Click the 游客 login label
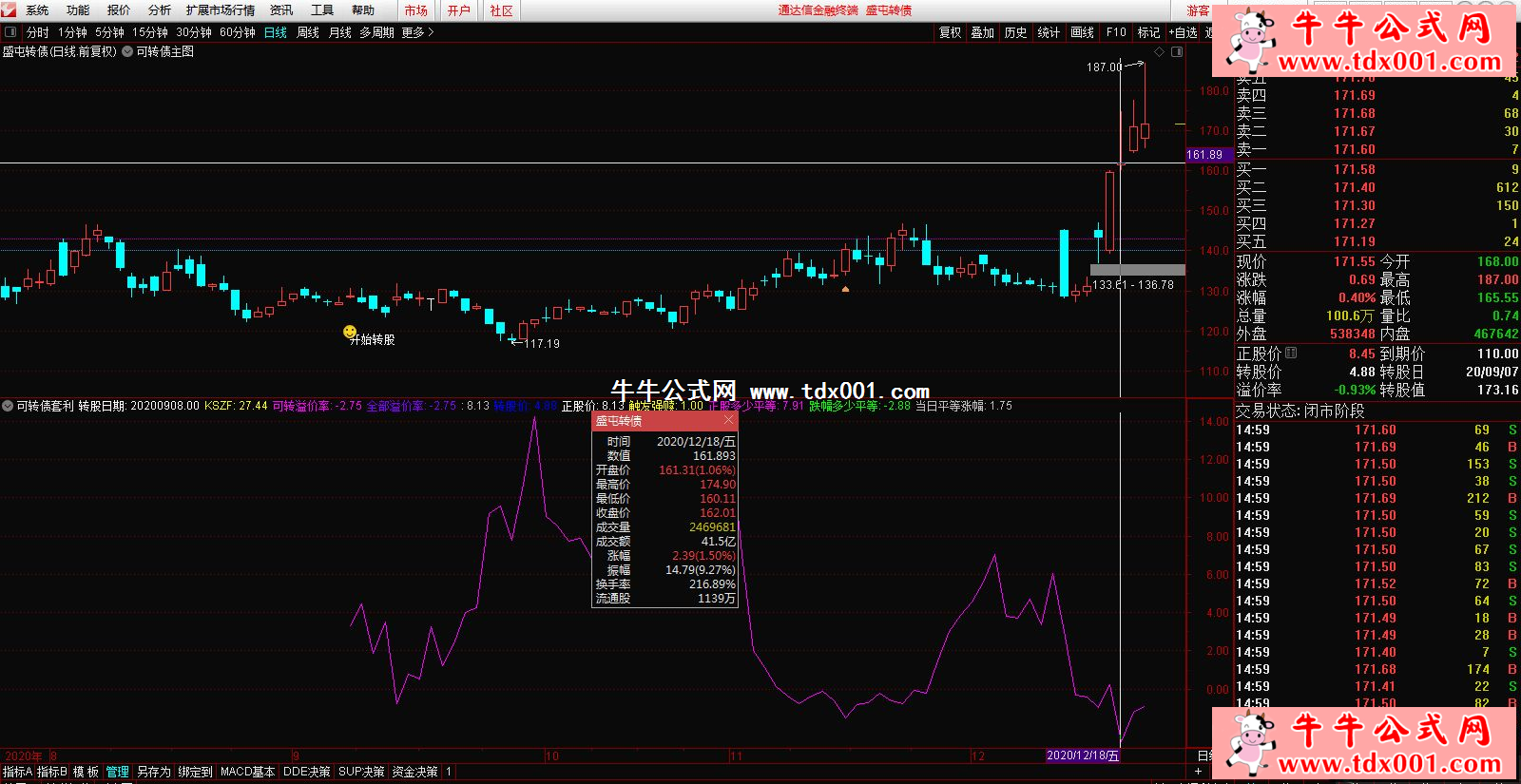The image size is (1521, 784). [x=1198, y=10]
